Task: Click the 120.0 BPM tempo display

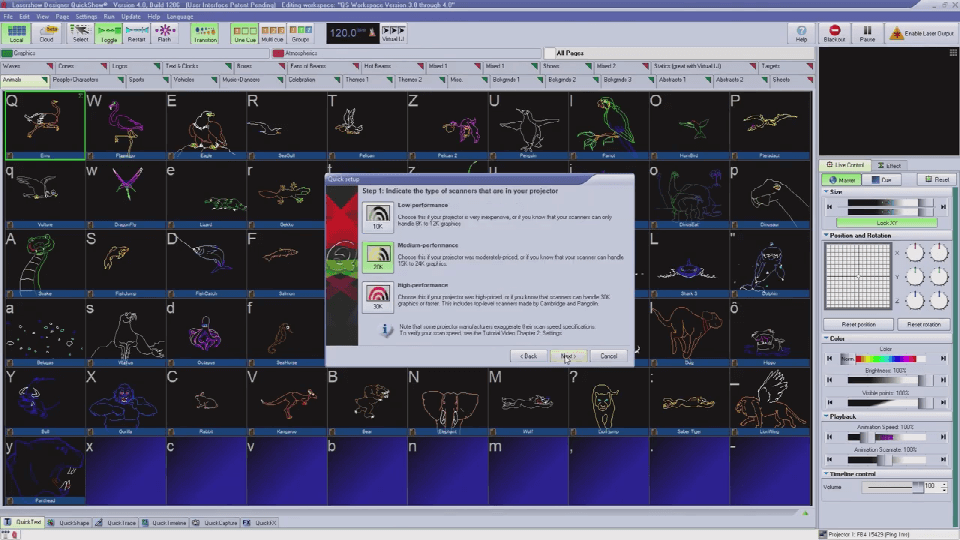Action: click(x=353, y=33)
